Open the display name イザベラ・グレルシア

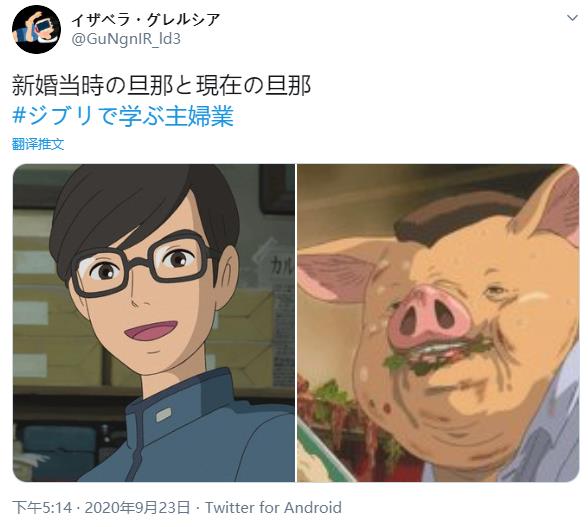tap(145, 19)
